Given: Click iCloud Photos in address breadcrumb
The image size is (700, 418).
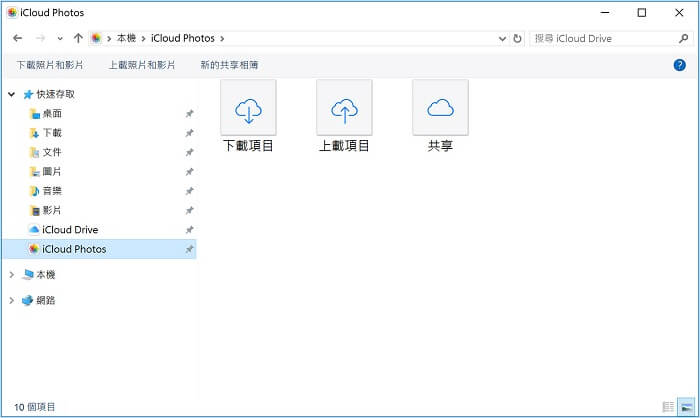Looking at the screenshot, I should (183, 38).
